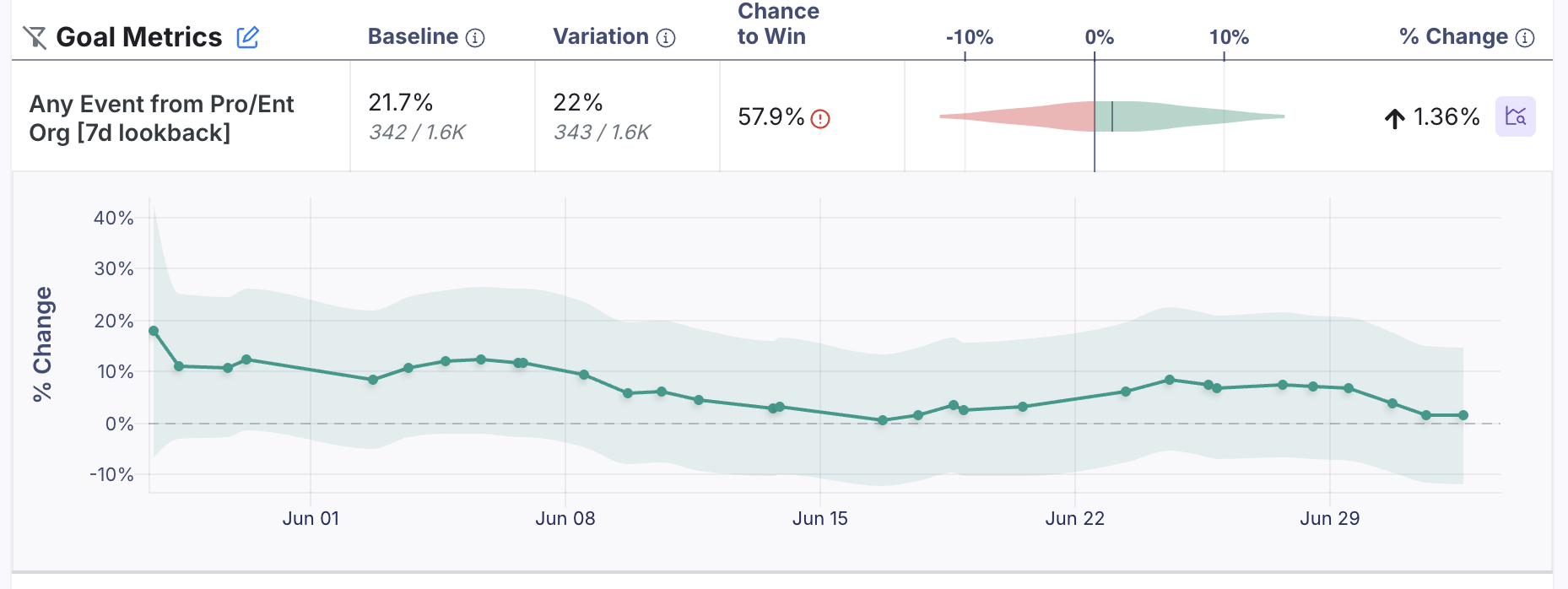
Task: Click the 343 / 1.6K sample count text
Action: (601, 132)
